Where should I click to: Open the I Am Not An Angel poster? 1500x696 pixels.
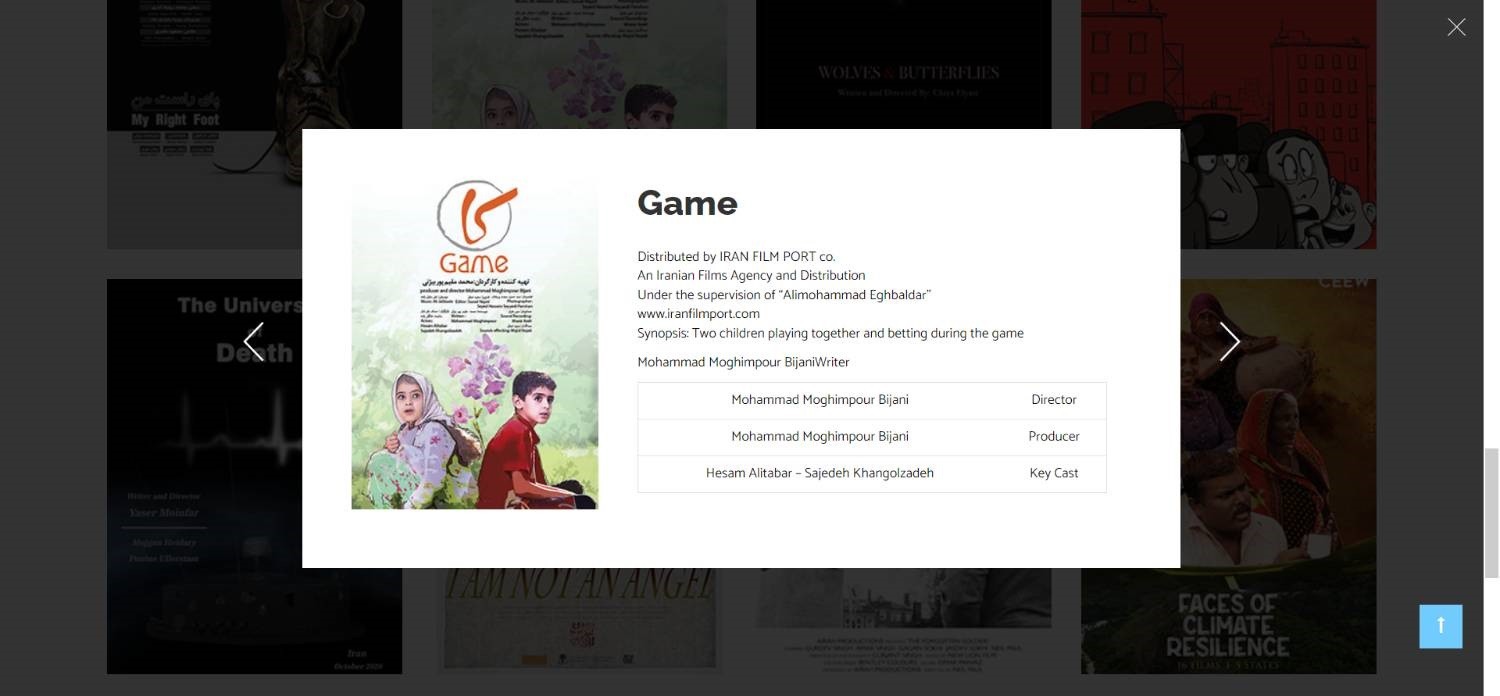point(578,620)
